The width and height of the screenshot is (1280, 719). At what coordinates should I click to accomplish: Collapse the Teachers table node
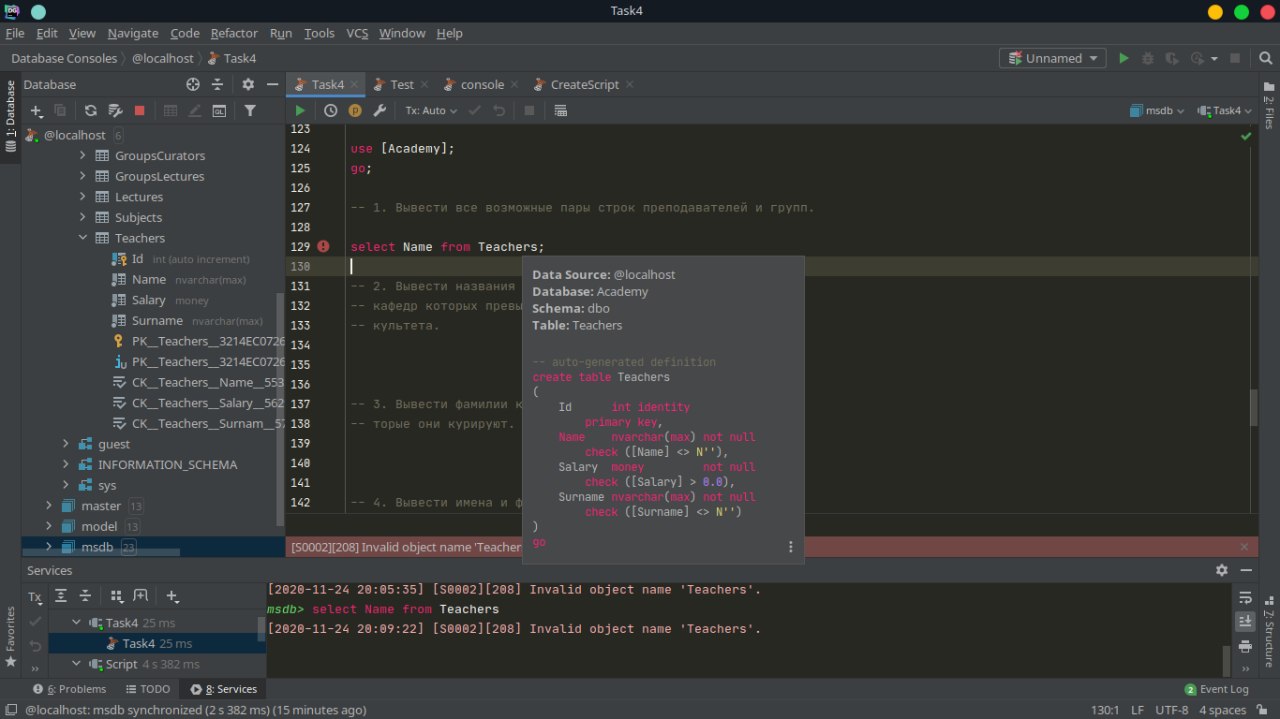tap(84, 238)
